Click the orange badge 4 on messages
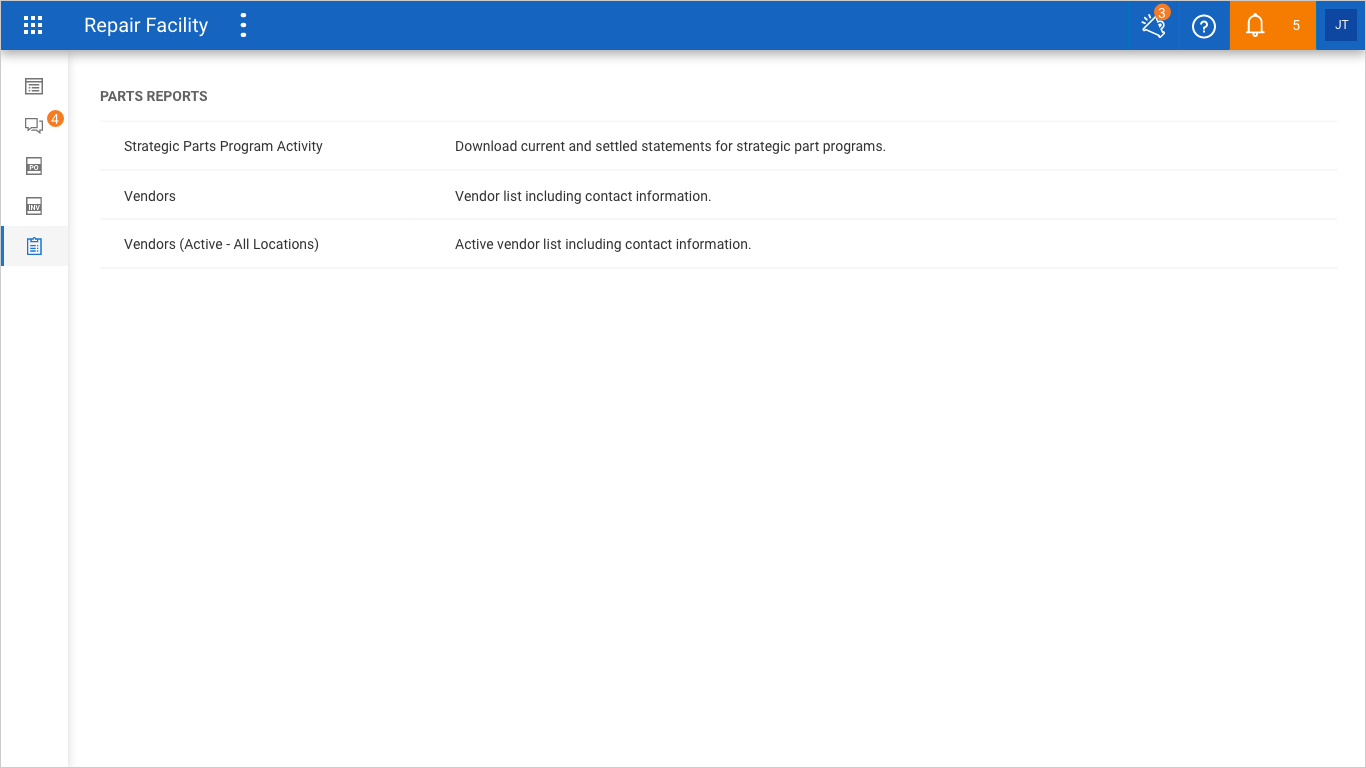The width and height of the screenshot is (1366, 768). pyautogui.click(x=55, y=119)
